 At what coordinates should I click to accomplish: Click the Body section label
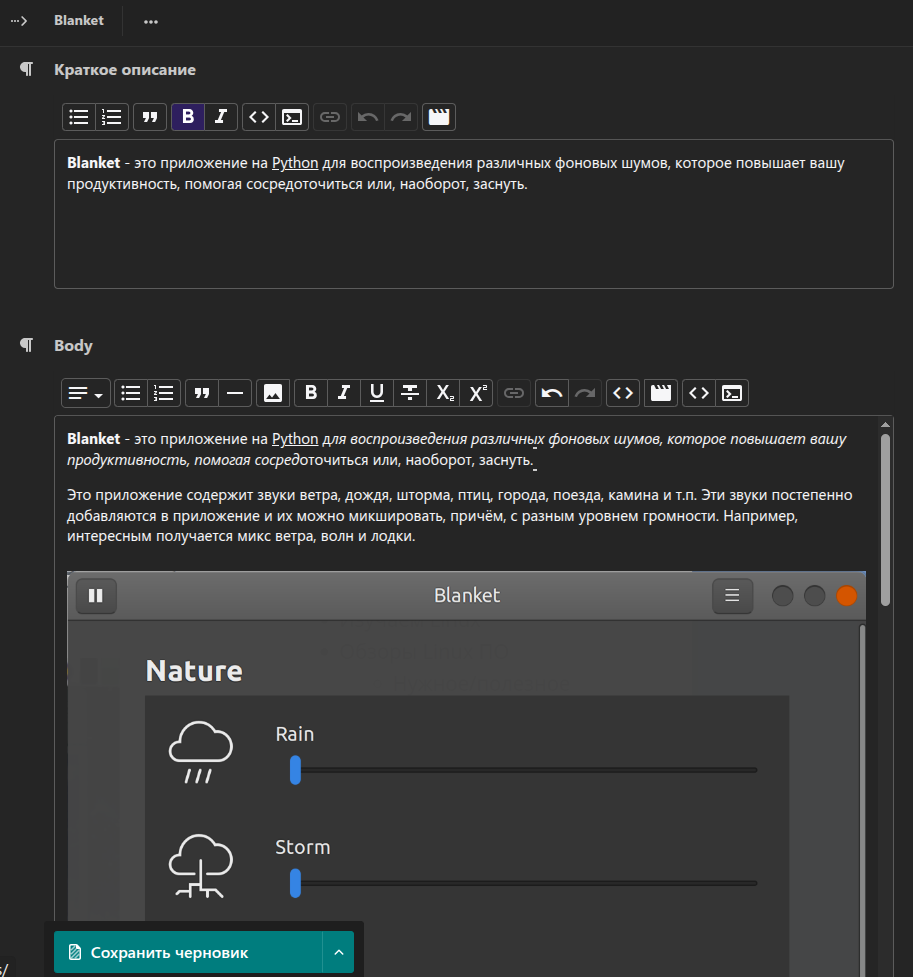(x=73, y=346)
